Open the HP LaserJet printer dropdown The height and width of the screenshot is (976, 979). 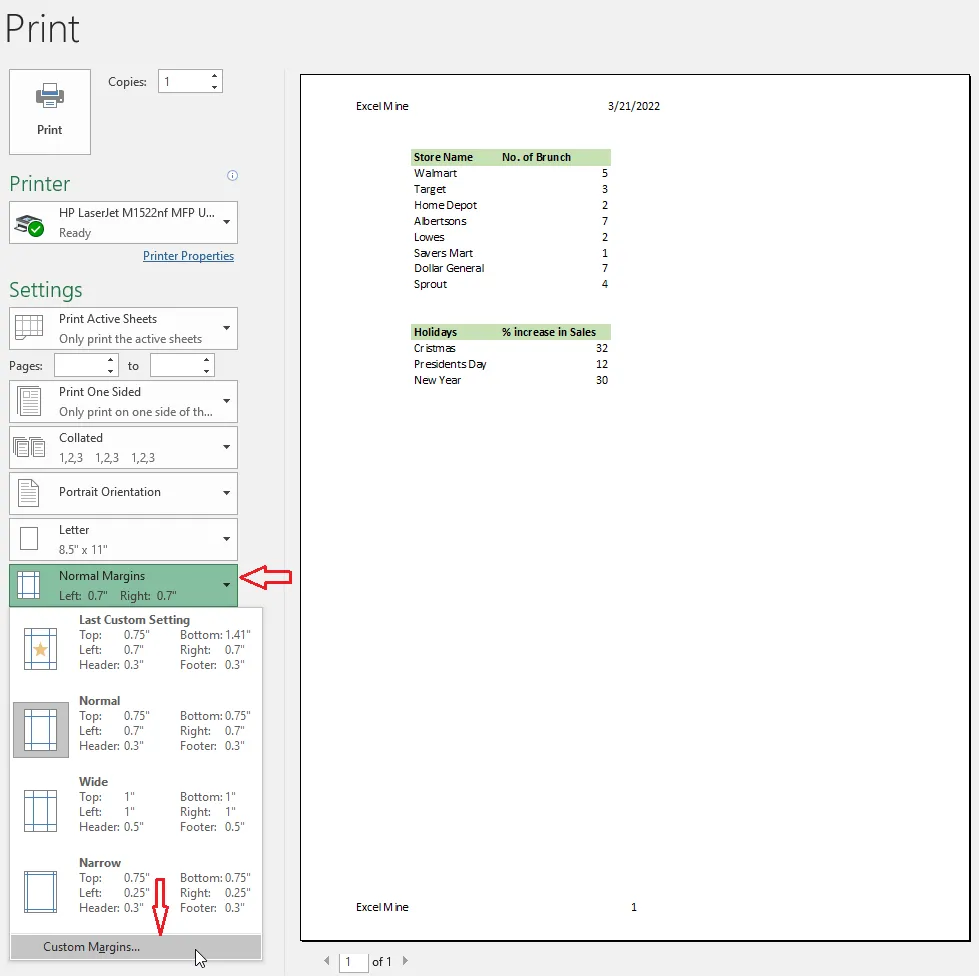pyautogui.click(x=124, y=222)
